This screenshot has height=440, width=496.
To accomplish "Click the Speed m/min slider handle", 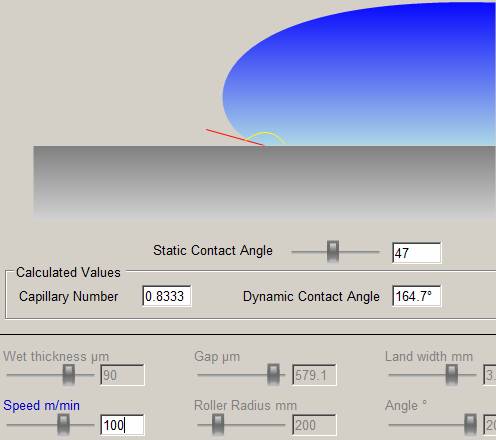I will [63, 425].
